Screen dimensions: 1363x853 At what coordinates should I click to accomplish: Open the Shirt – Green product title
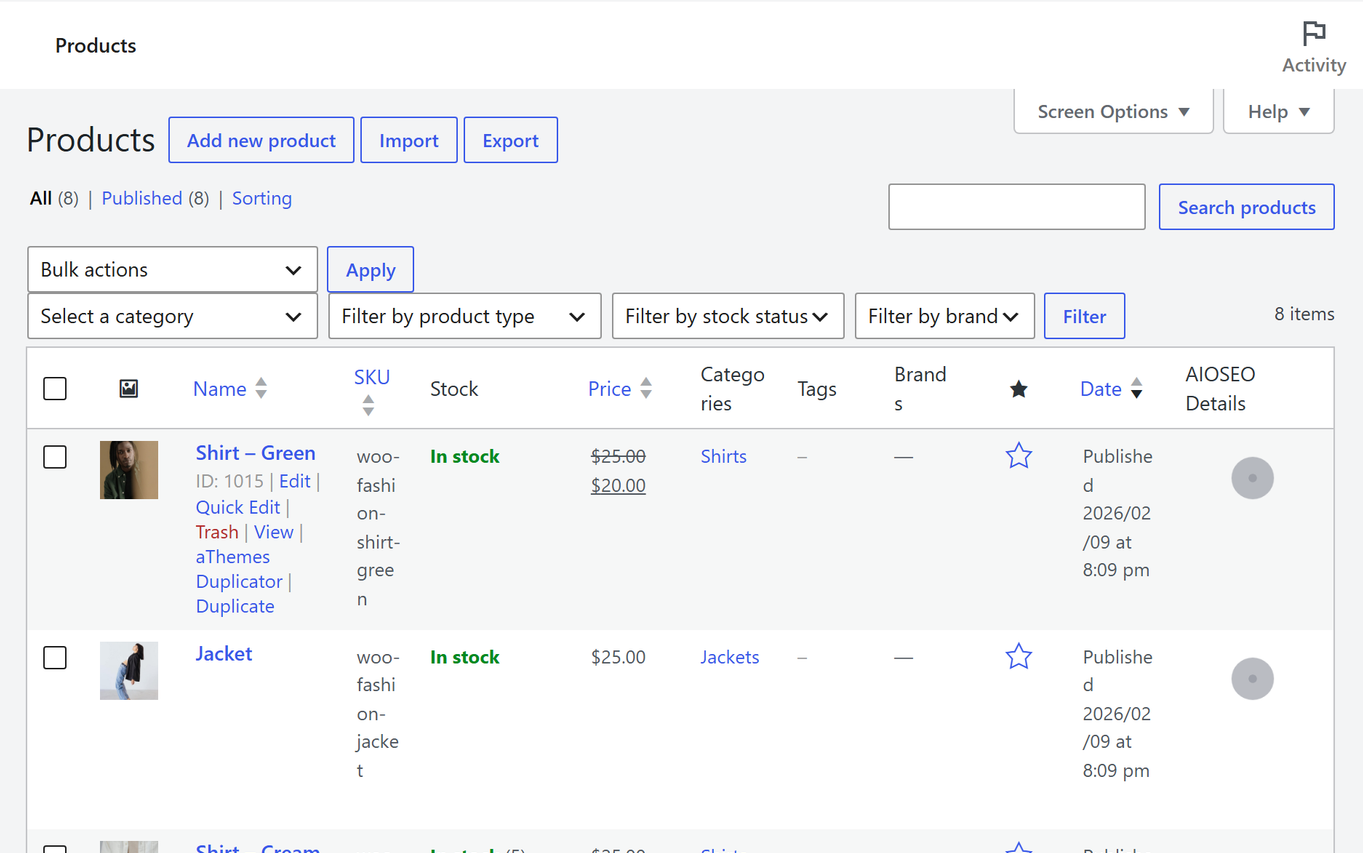click(x=256, y=453)
